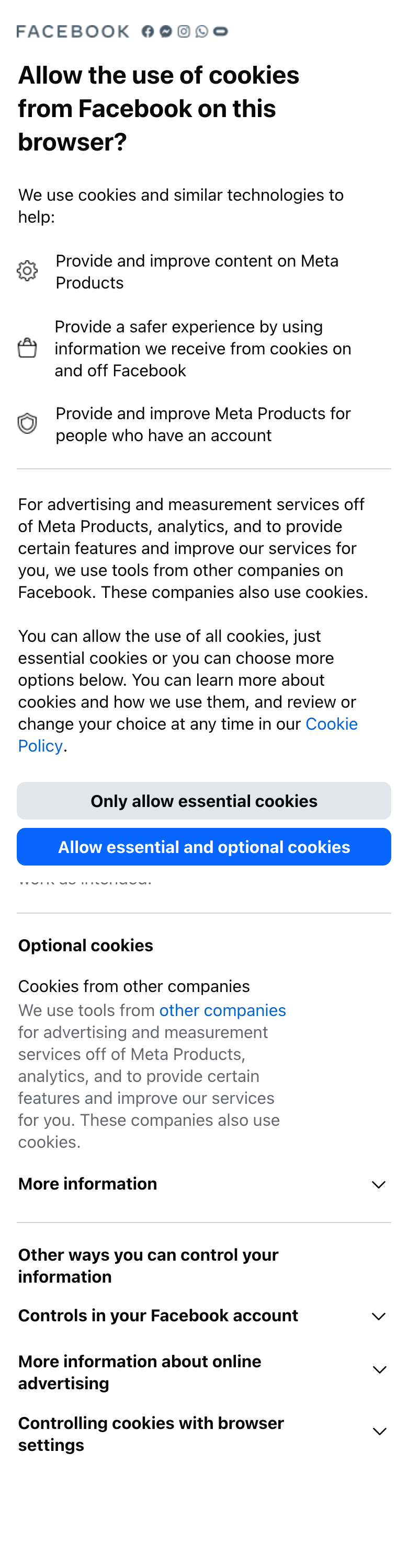Click the Instagram icon in header
This screenshot has width=408, height=1568.
point(184,31)
